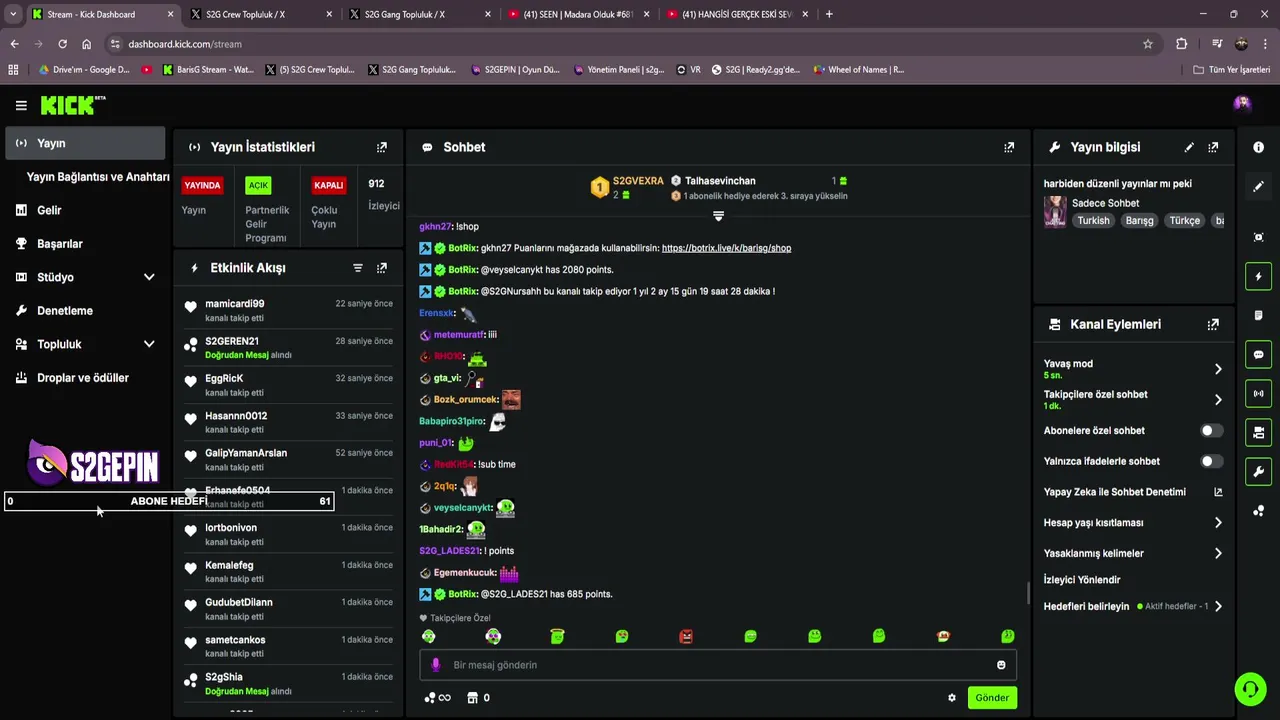Click the pencil icon in the right sidebar
The image size is (1280, 720).
click(x=1258, y=186)
